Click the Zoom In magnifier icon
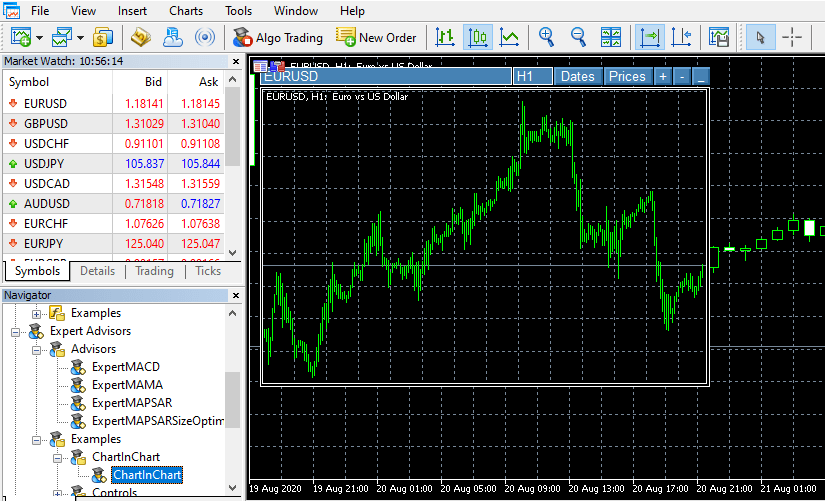The width and height of the screenshot is (825, 501). click(546, 38)
